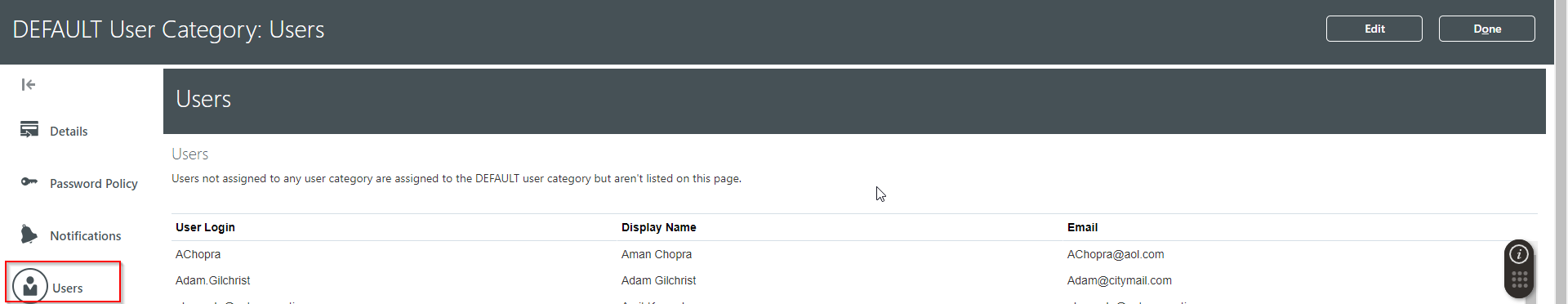1568x304 pixels.
Task: Click the Aman Chopra display name
Action: pyautogui.click(x=657, y=254)
